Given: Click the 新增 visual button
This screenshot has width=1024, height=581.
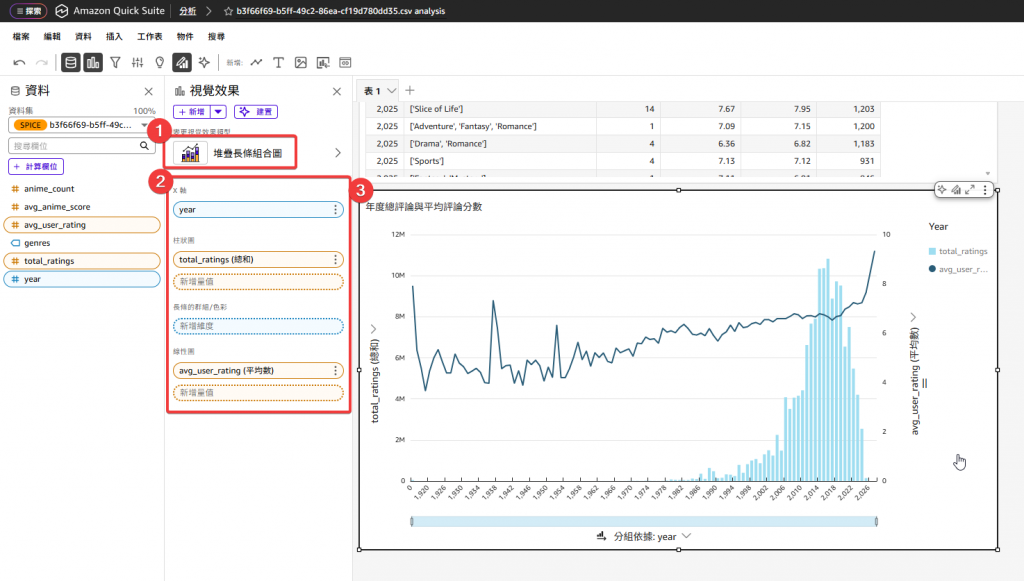Looking at the screenshot, I should 192,112.
